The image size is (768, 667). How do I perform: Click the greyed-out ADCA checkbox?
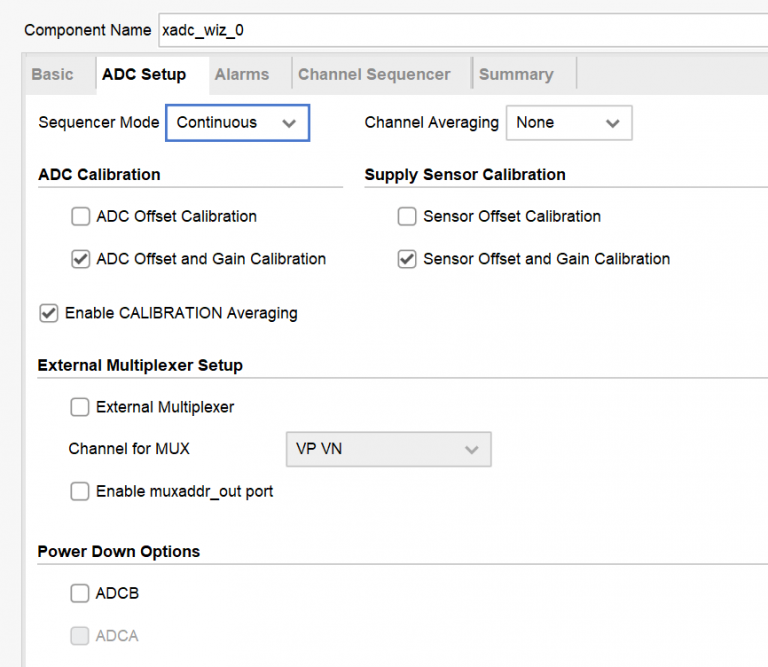80,635
